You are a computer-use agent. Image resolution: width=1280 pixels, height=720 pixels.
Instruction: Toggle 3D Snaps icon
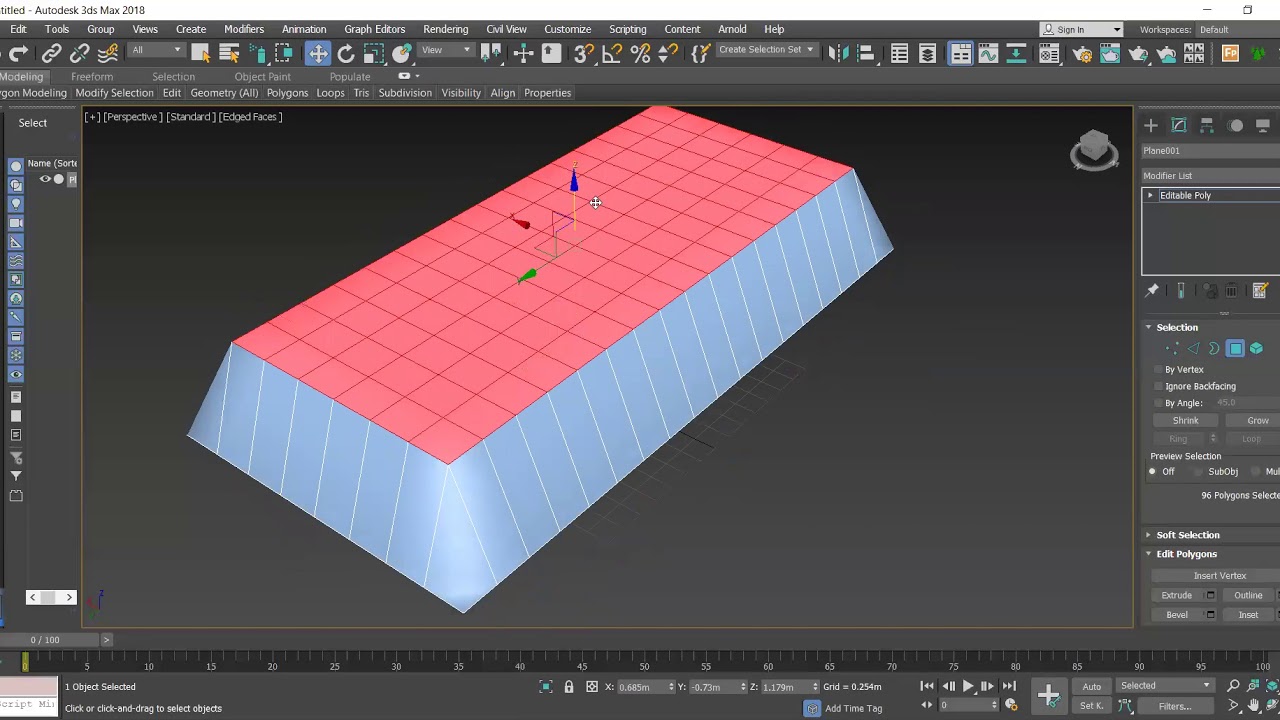585,53
